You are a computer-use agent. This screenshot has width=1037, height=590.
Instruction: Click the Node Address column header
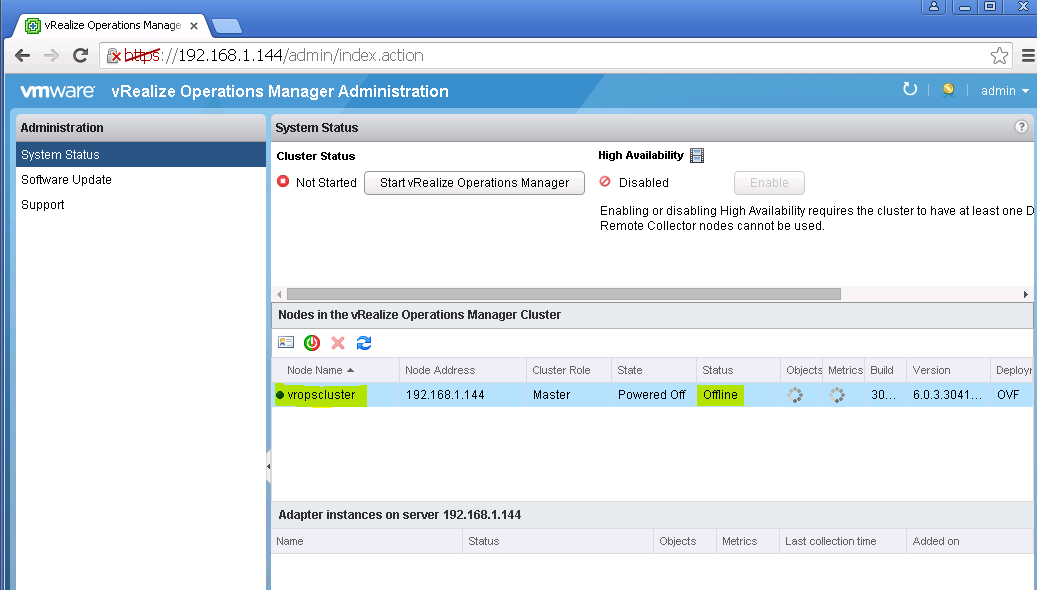pos(463,370)
